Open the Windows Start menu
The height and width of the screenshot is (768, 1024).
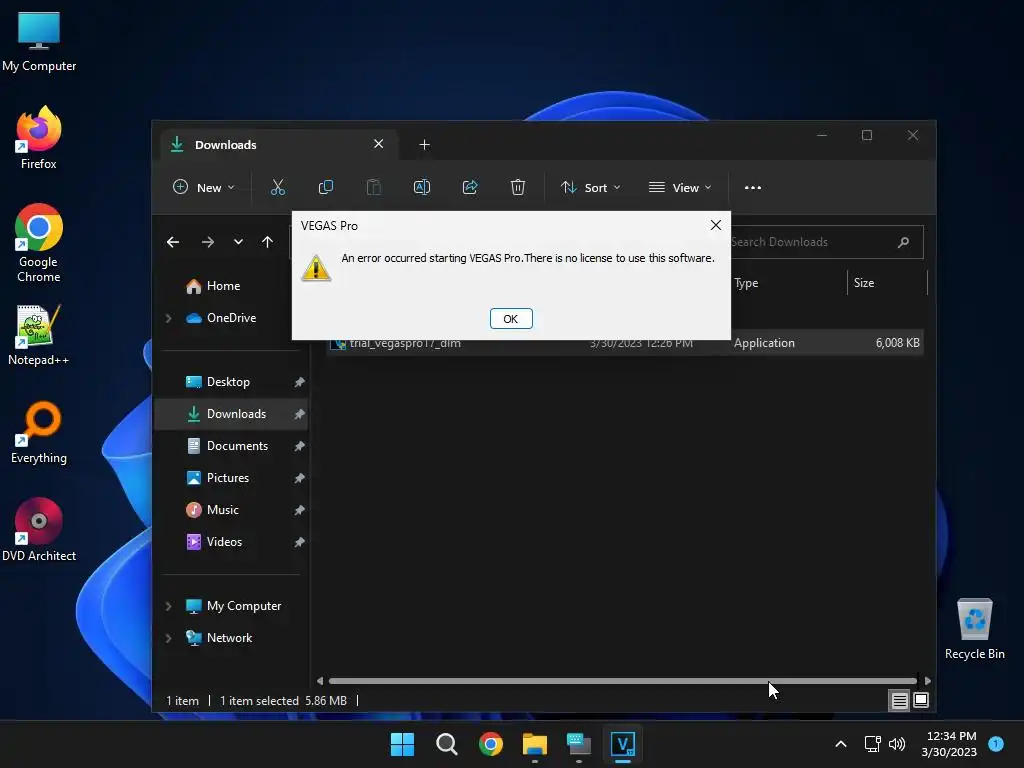[x=402, y=744]
